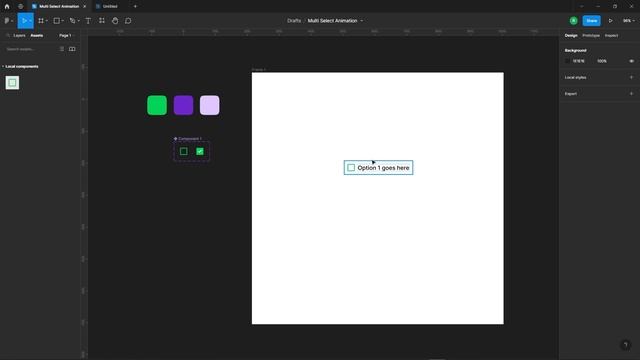
Task: Focus the Search assets field
Action: point(29,49)
